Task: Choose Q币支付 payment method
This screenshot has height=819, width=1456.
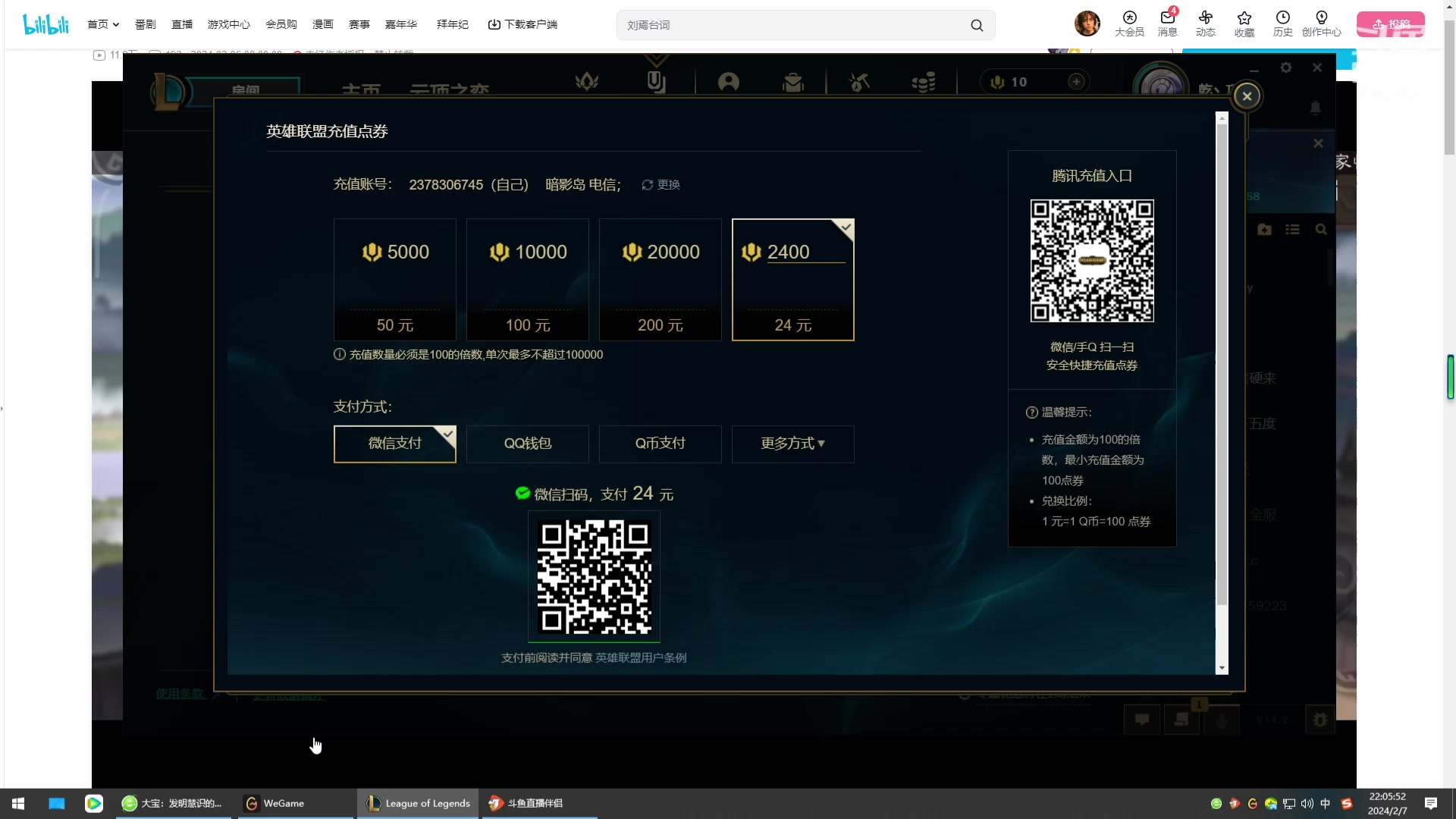Action: coord(661,444)
